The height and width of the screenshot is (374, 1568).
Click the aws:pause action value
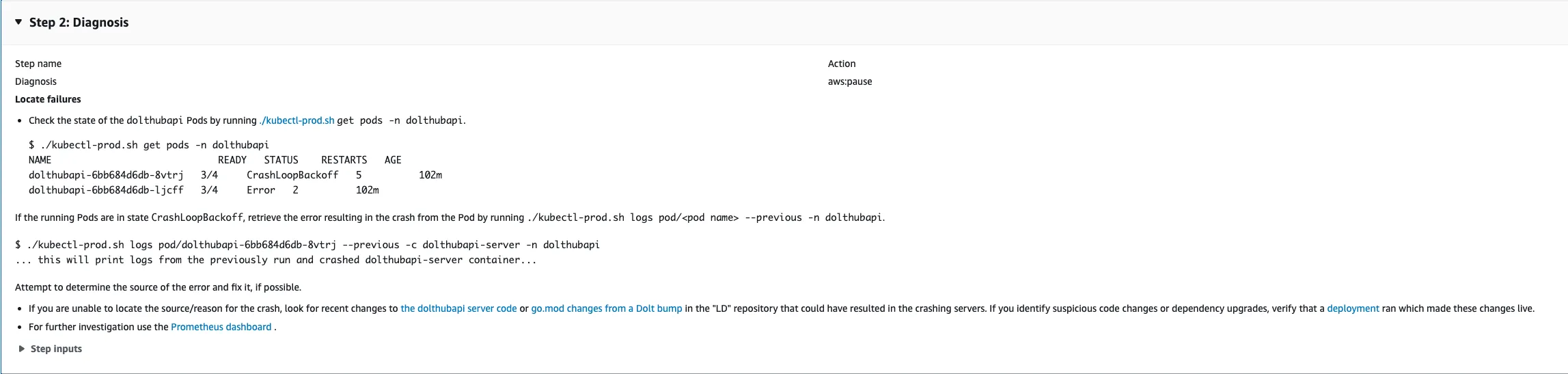849,81
